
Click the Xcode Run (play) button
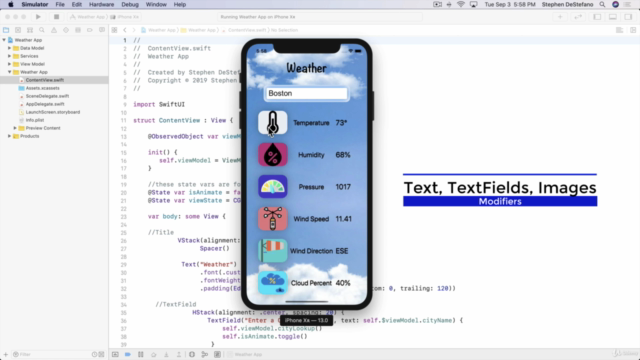click(x=38, y=17)
